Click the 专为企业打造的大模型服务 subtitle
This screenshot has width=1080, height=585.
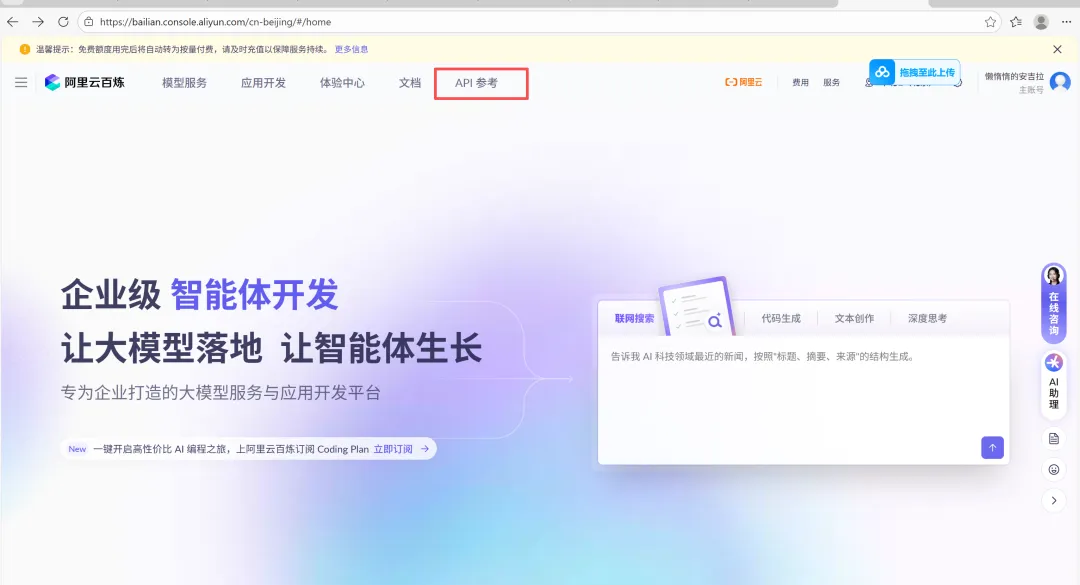pyautogui.click(x=220, y=393)
